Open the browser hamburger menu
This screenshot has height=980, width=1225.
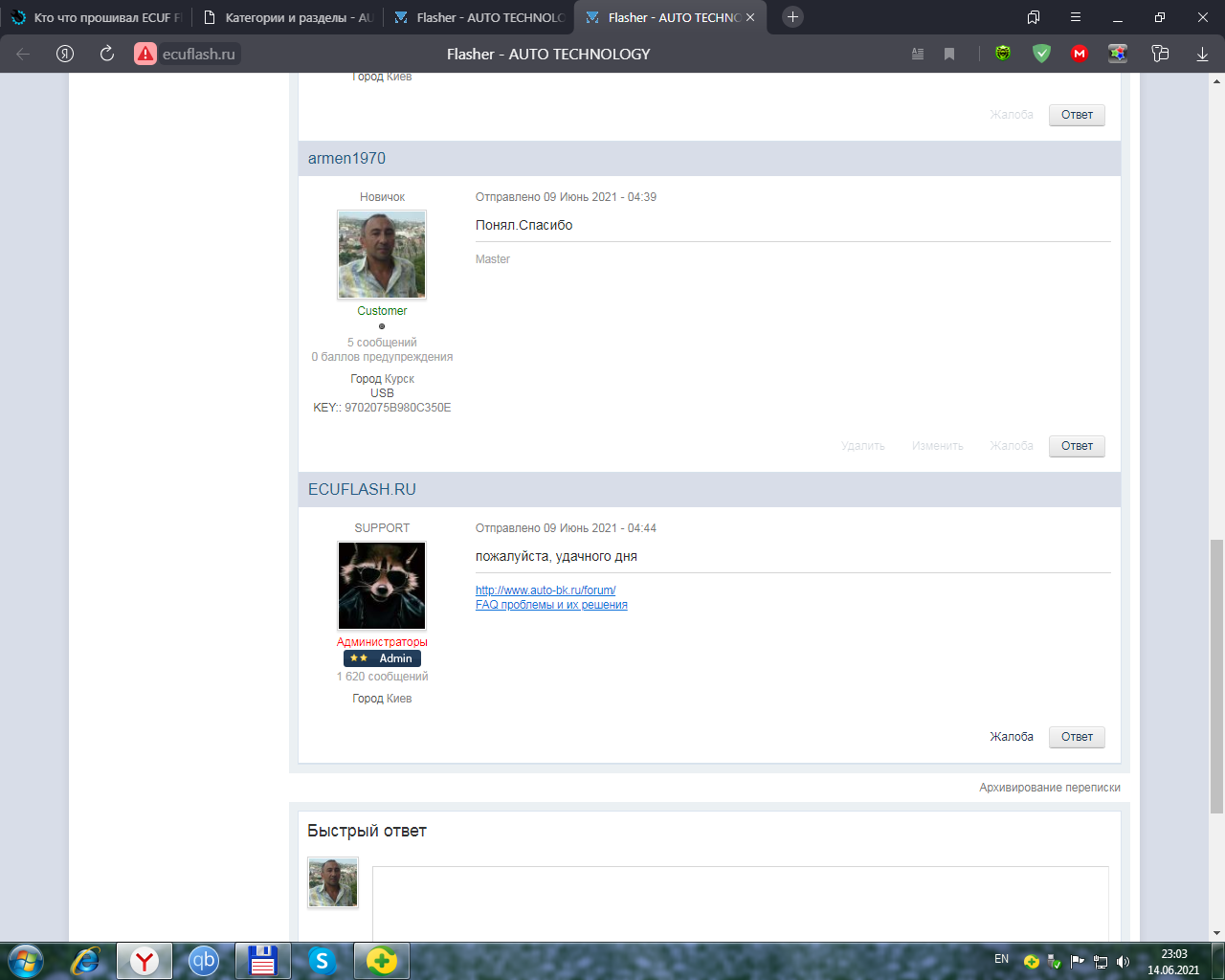(x=1076, y=17)
